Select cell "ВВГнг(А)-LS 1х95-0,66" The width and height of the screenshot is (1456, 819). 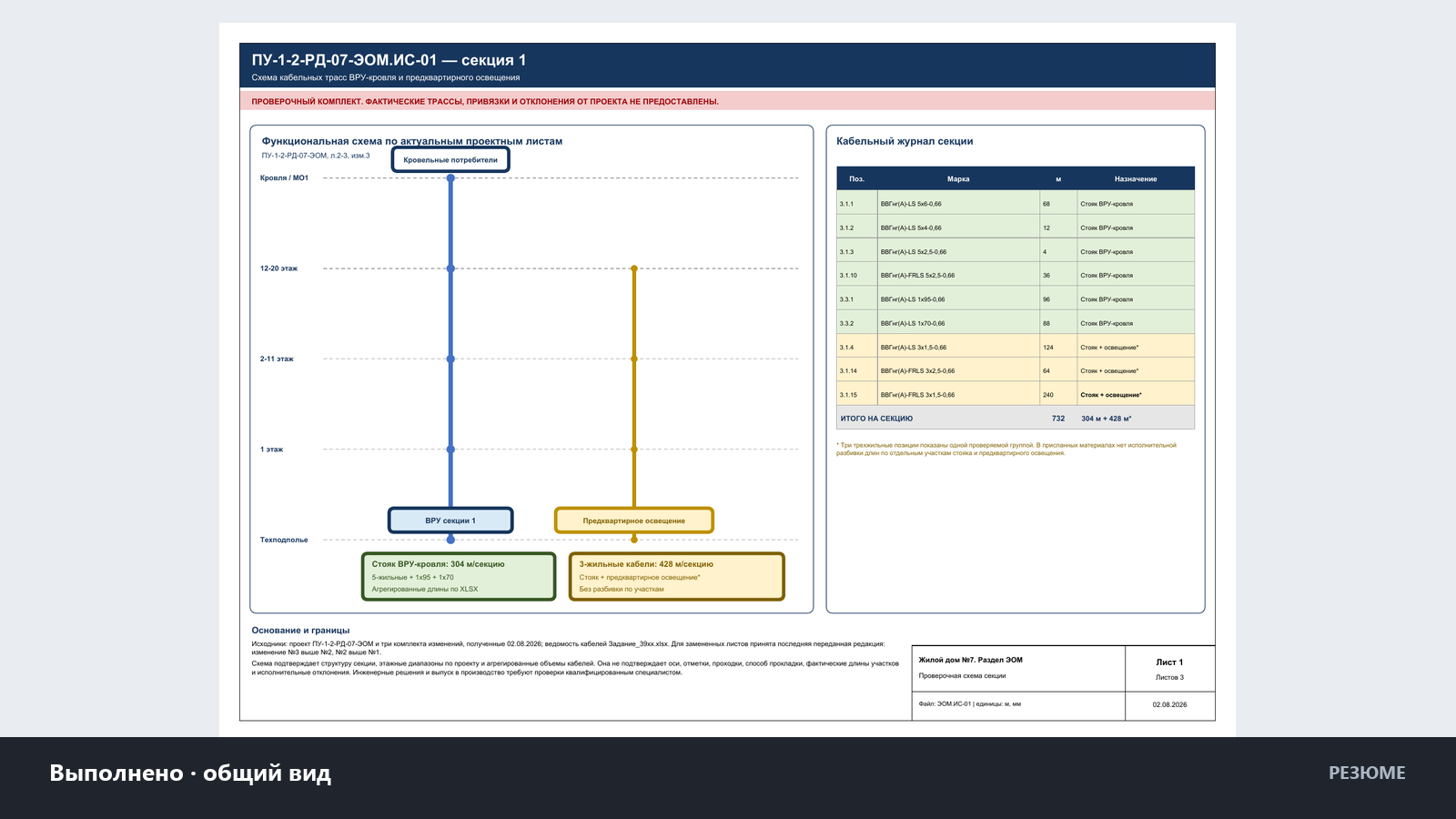[x=959, y=298]
